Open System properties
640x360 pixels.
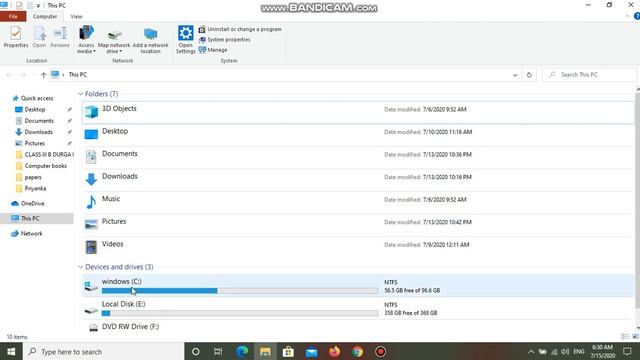pyautogui.click(x=224, y=40)
